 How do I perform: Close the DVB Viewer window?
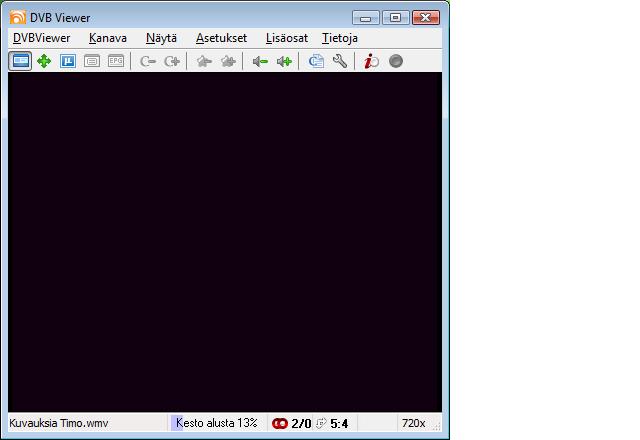(426, 18)
